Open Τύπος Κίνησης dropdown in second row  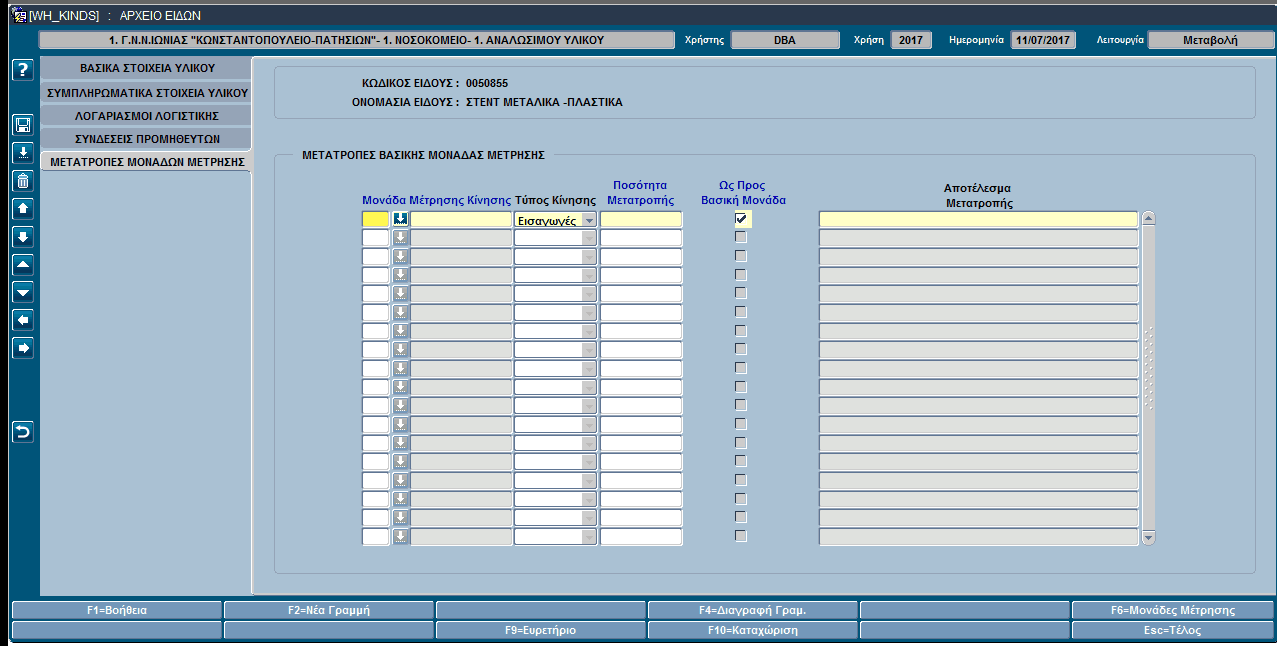[589, 238]
